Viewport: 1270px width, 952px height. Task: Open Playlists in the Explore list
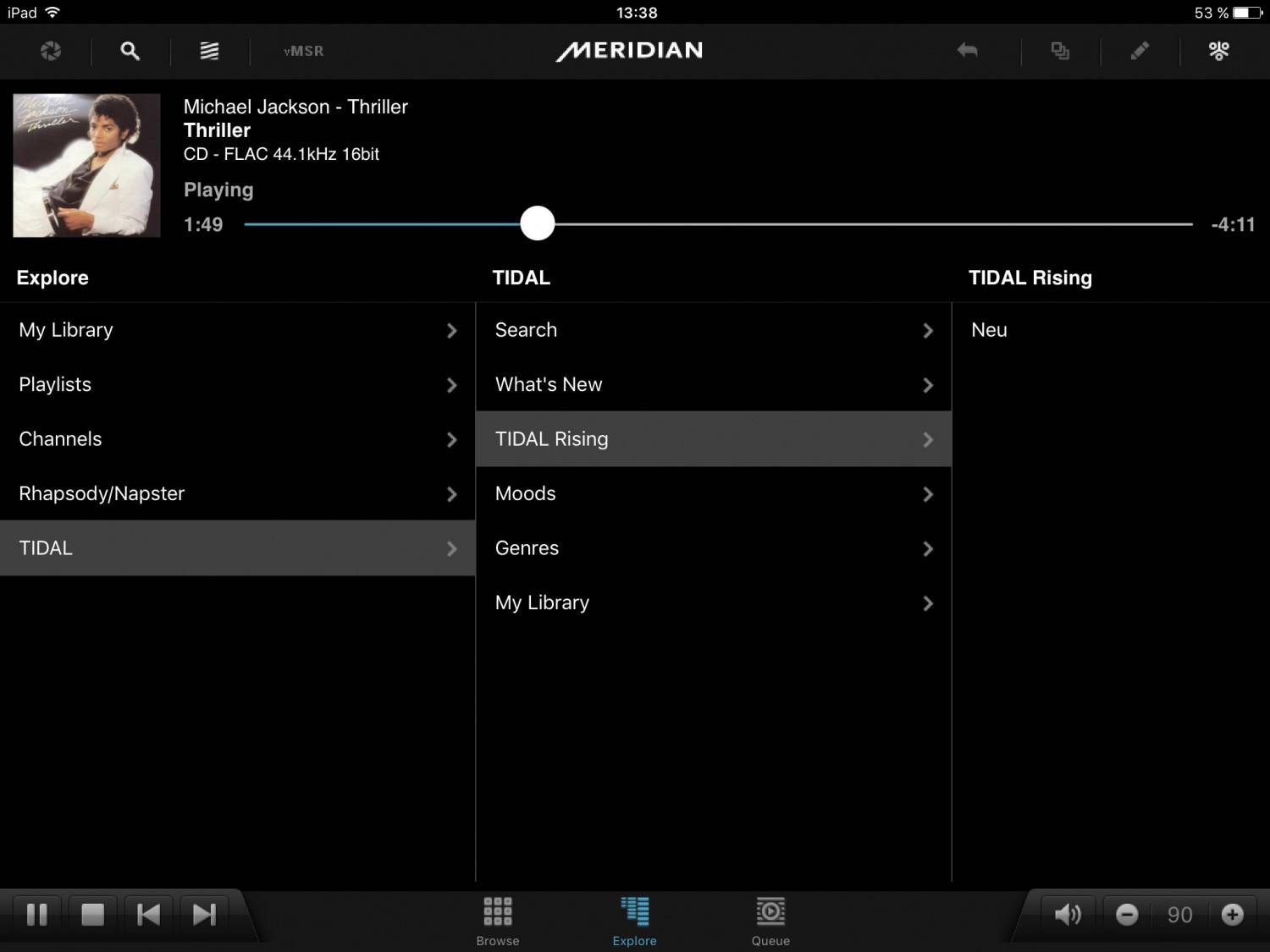pyautogui.click(x=238, y=384)
